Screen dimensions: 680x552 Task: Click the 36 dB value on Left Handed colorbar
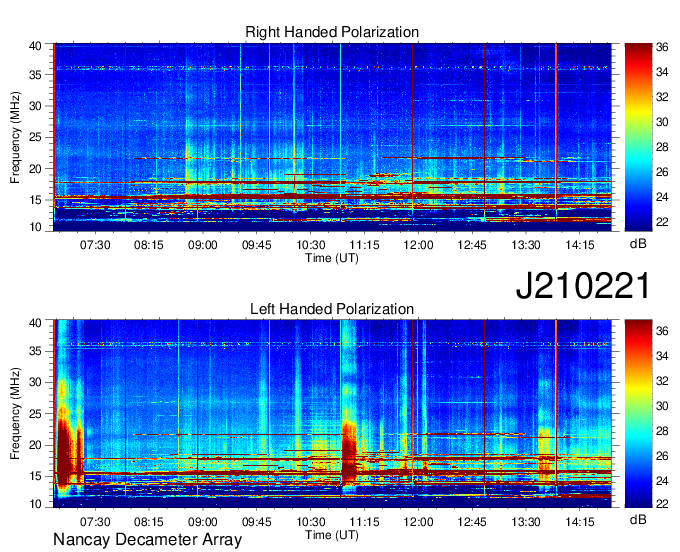(662, 332)
